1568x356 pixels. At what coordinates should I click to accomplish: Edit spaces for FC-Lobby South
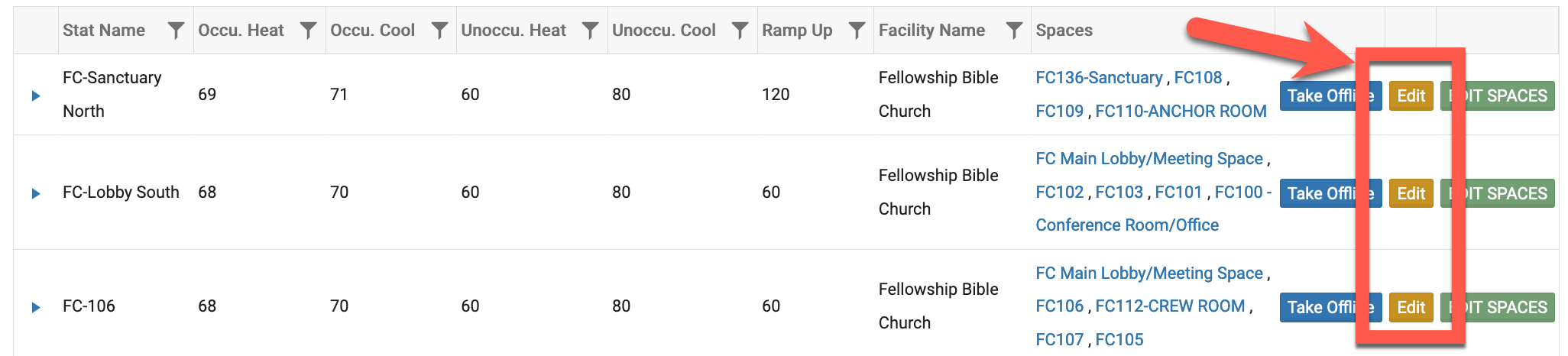1497,193
